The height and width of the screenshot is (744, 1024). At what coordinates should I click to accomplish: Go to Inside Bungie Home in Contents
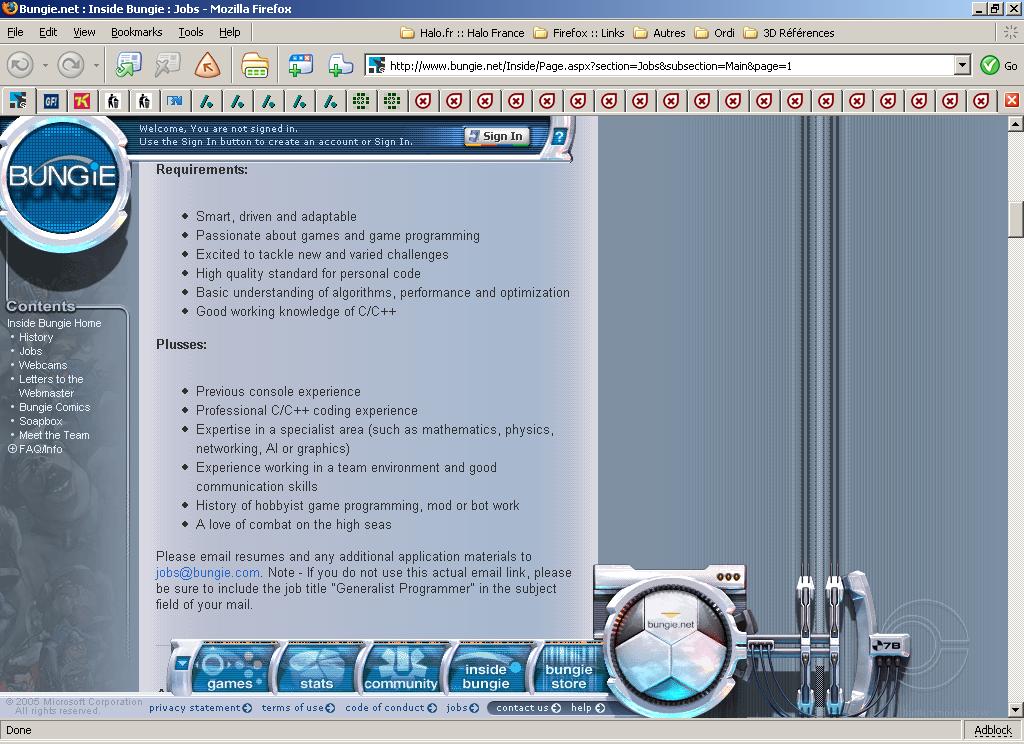54,323
